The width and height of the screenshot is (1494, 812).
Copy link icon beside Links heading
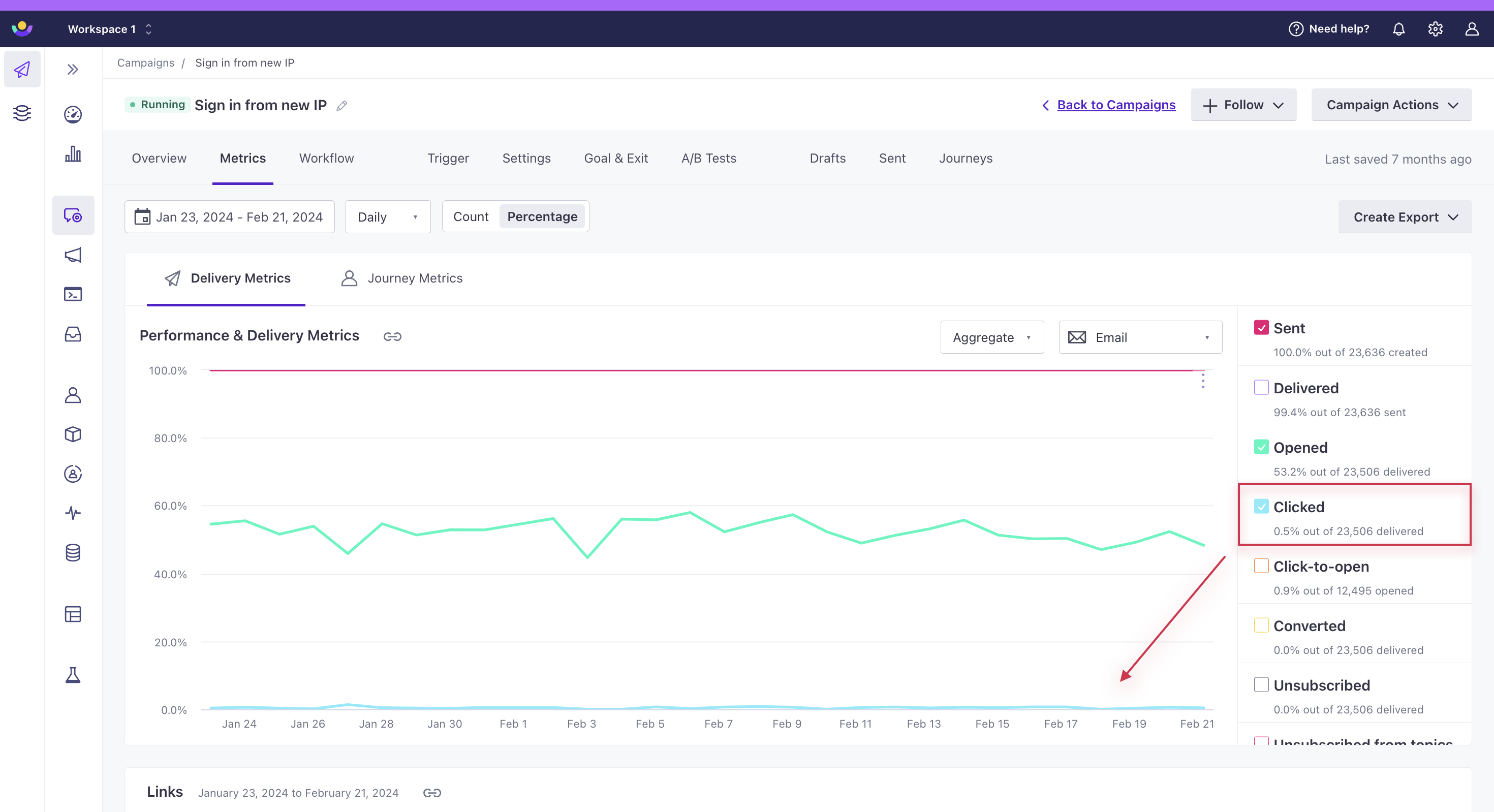tap(432, 793)
